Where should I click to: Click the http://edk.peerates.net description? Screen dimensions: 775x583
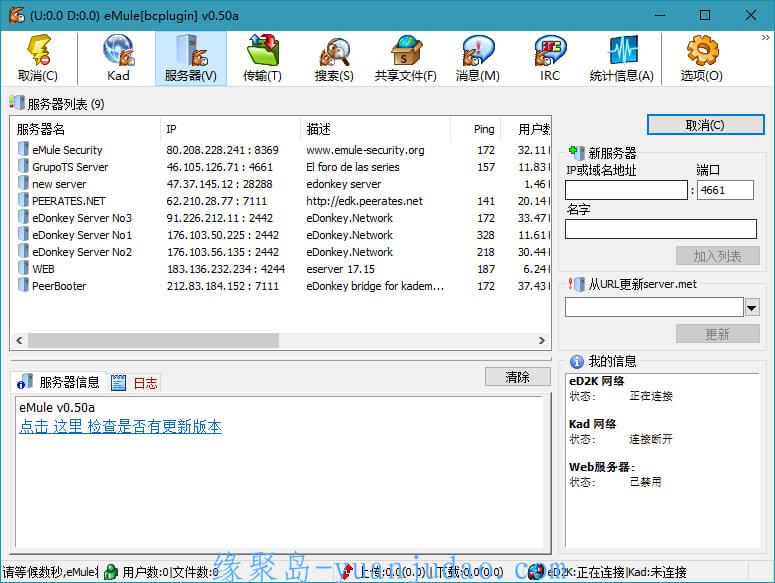(364, 201)
